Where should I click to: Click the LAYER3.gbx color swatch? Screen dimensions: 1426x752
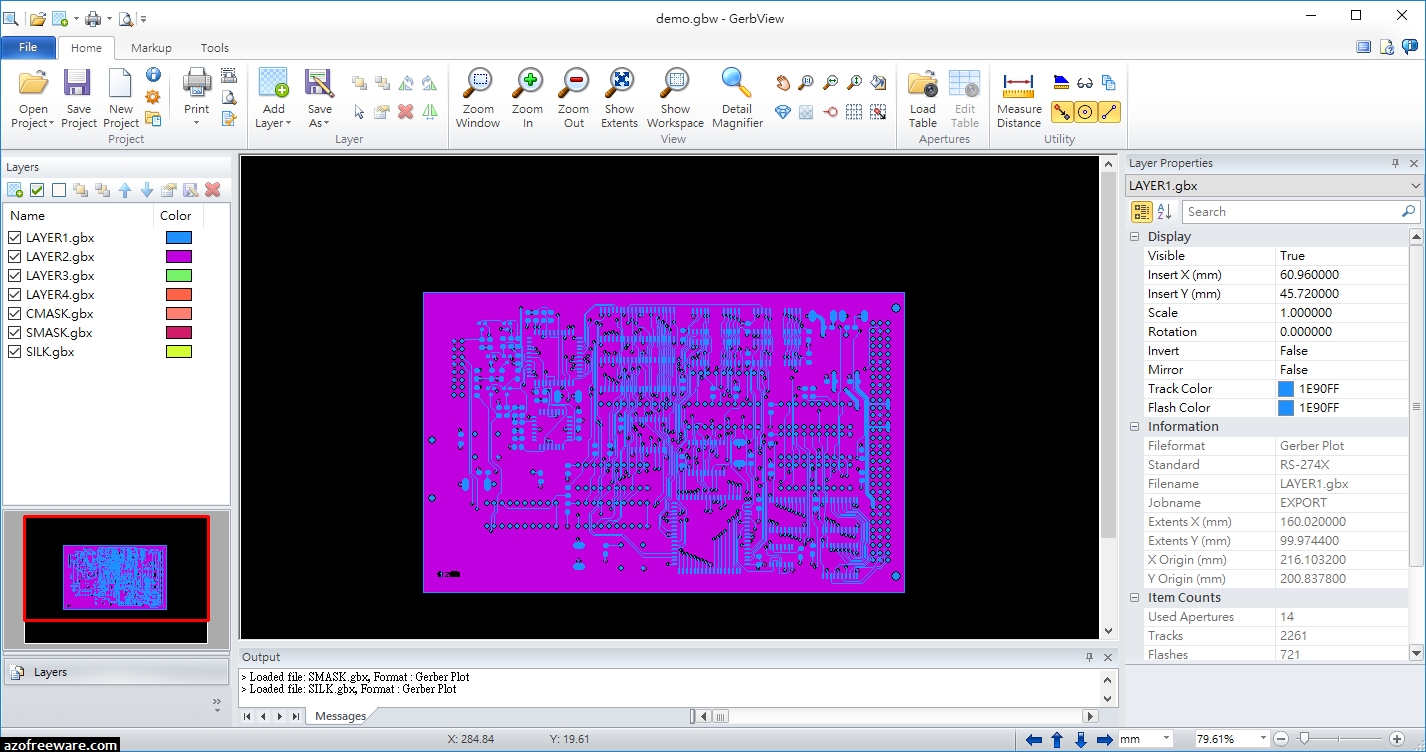pos(178,275)
